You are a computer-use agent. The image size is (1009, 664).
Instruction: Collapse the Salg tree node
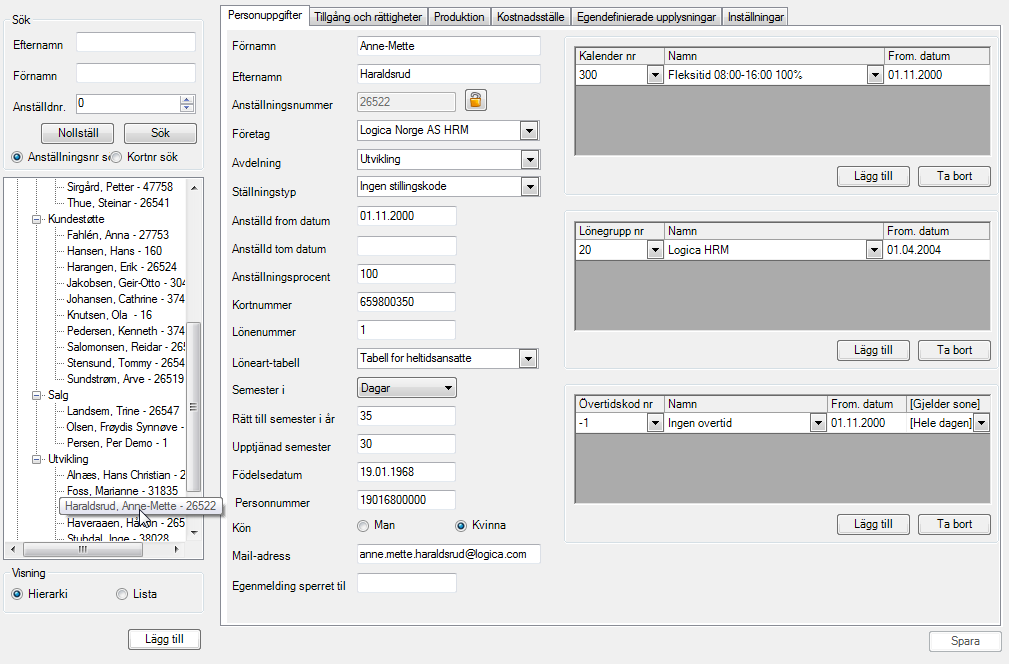(37, 395)
